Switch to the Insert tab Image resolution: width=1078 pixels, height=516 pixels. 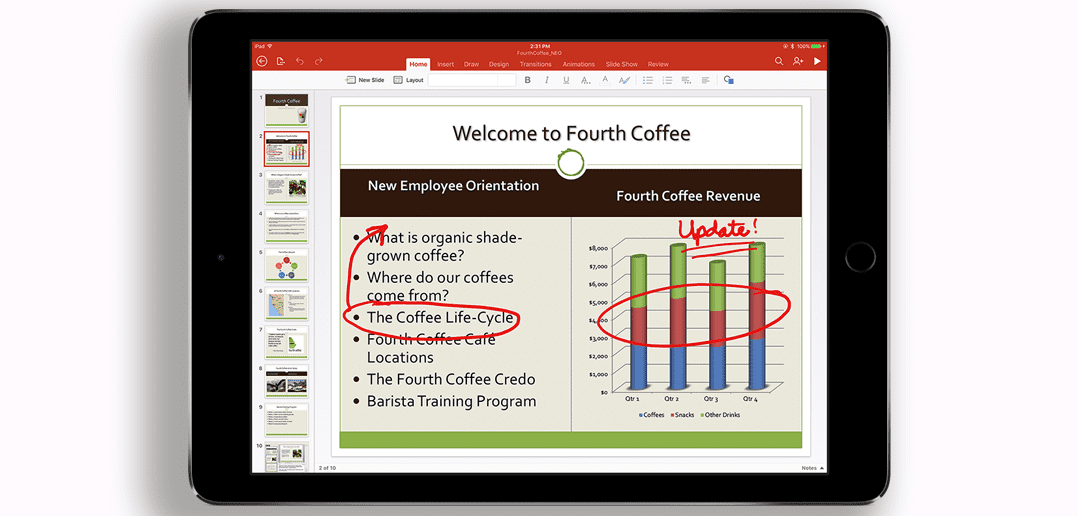(446, 64)
